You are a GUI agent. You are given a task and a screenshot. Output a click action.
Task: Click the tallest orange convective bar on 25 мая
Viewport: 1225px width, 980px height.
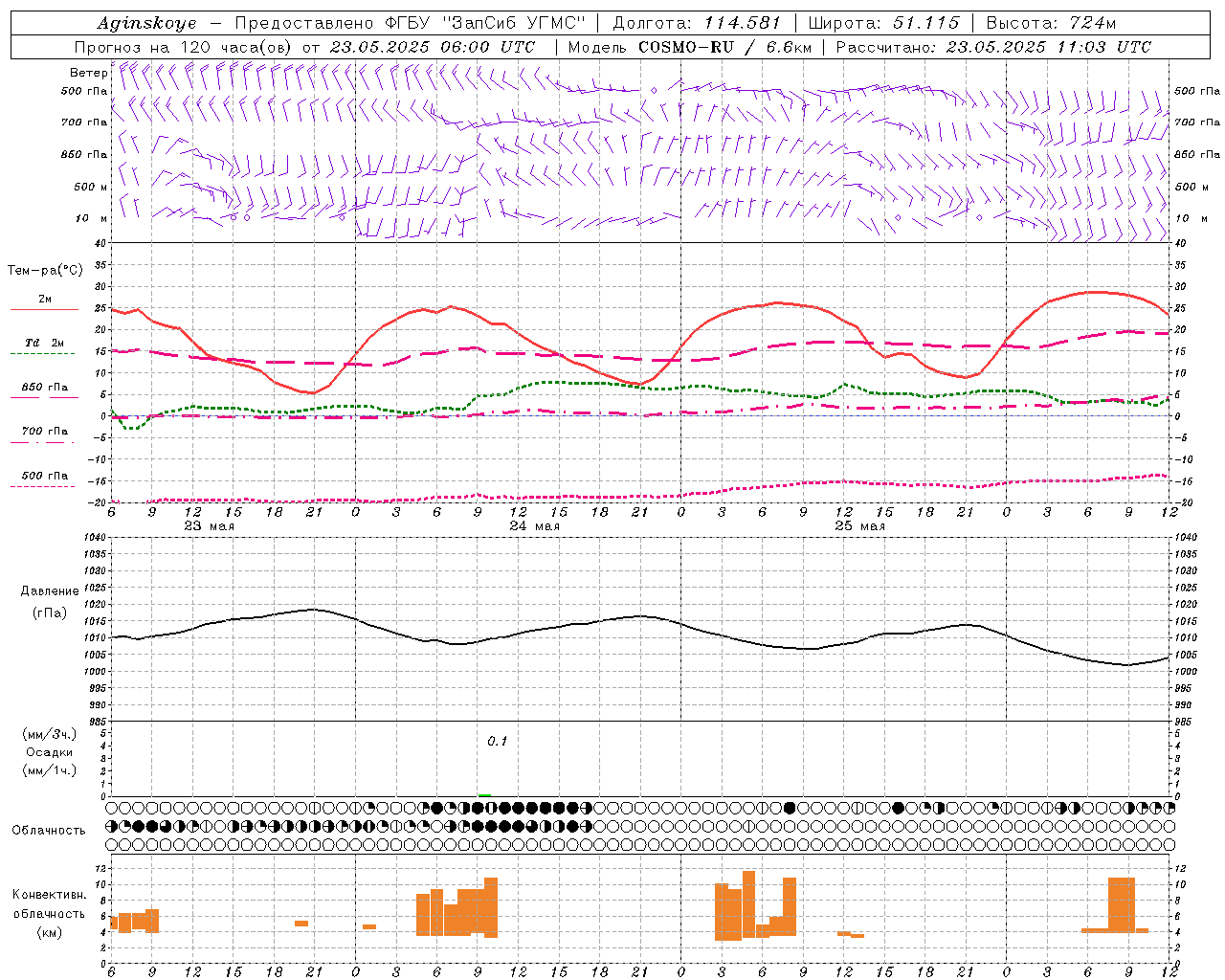(x=748, y=905)
